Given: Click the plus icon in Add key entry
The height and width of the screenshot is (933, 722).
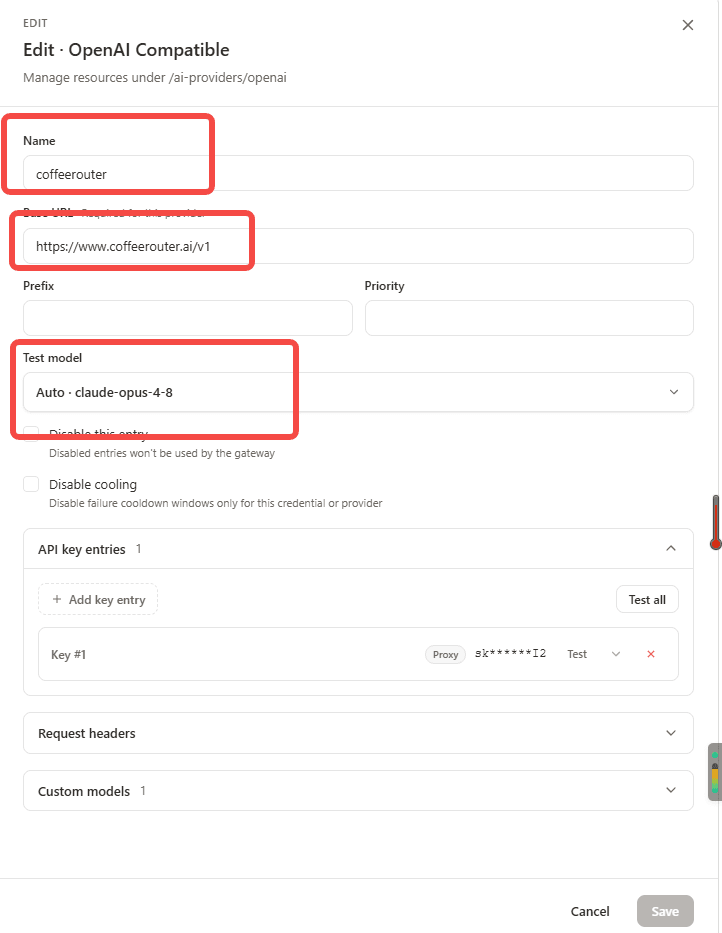Looking at the screenshot, I should [57, 599].
